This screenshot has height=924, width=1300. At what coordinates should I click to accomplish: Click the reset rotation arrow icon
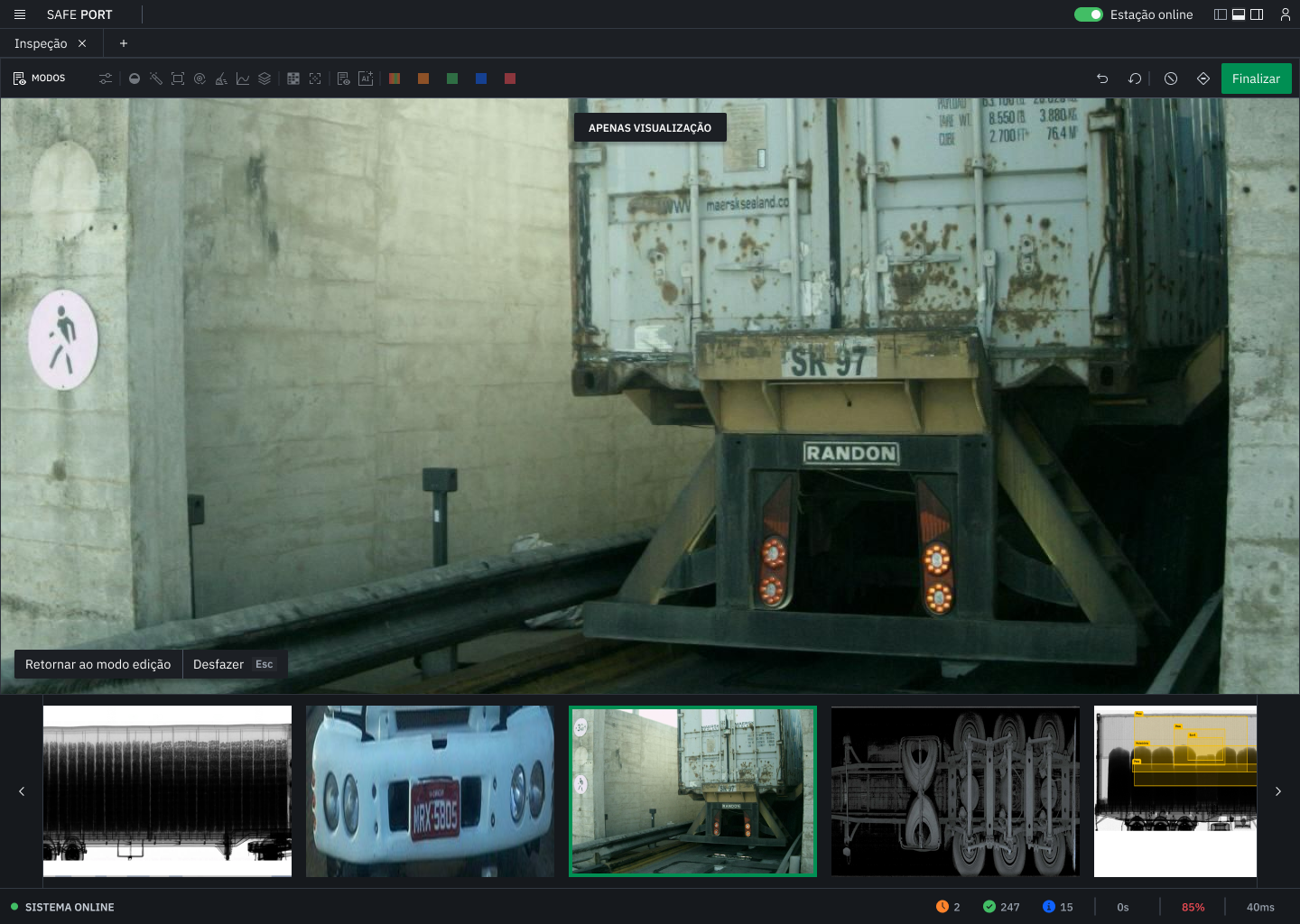[1135, 79]
